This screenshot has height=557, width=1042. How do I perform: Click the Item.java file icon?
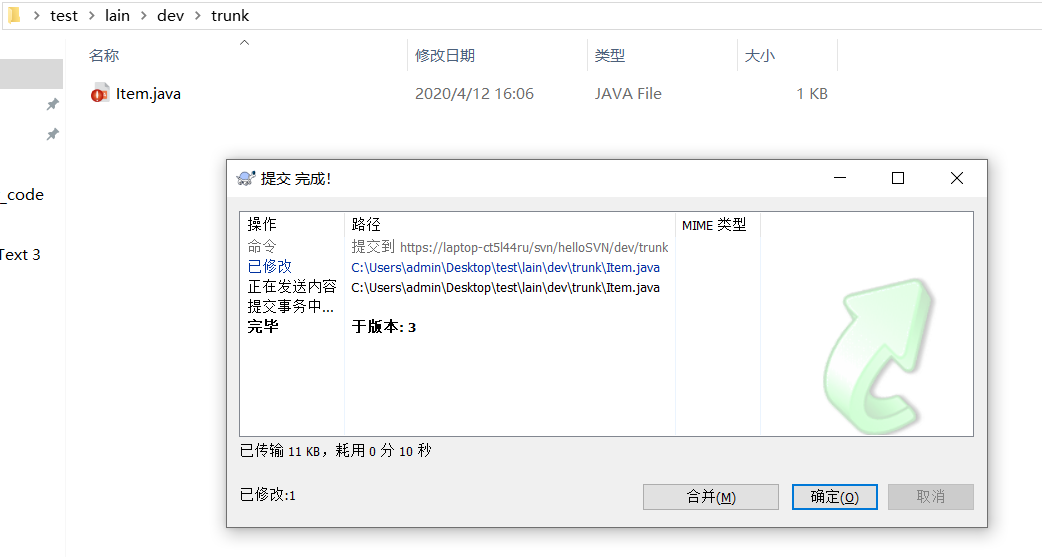[x=100, y=94]
